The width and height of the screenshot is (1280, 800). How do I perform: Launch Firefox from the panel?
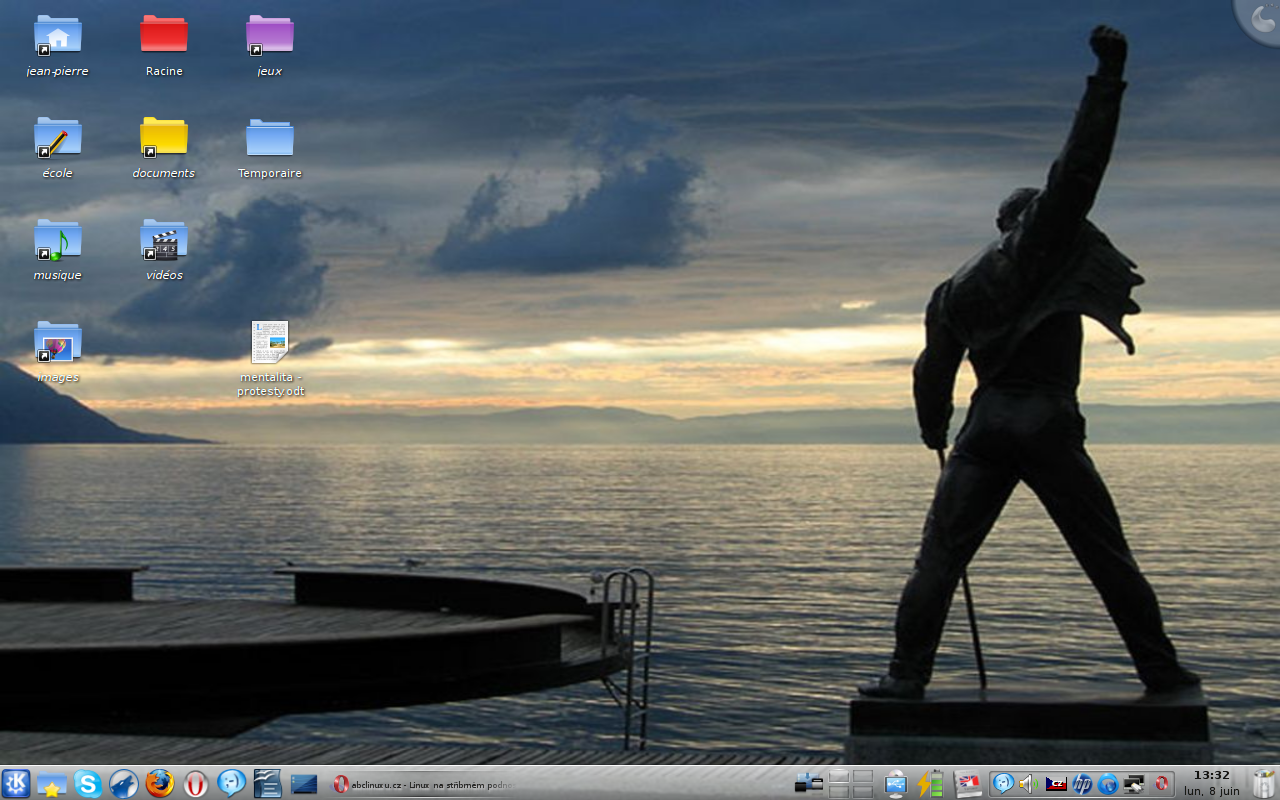160,784
